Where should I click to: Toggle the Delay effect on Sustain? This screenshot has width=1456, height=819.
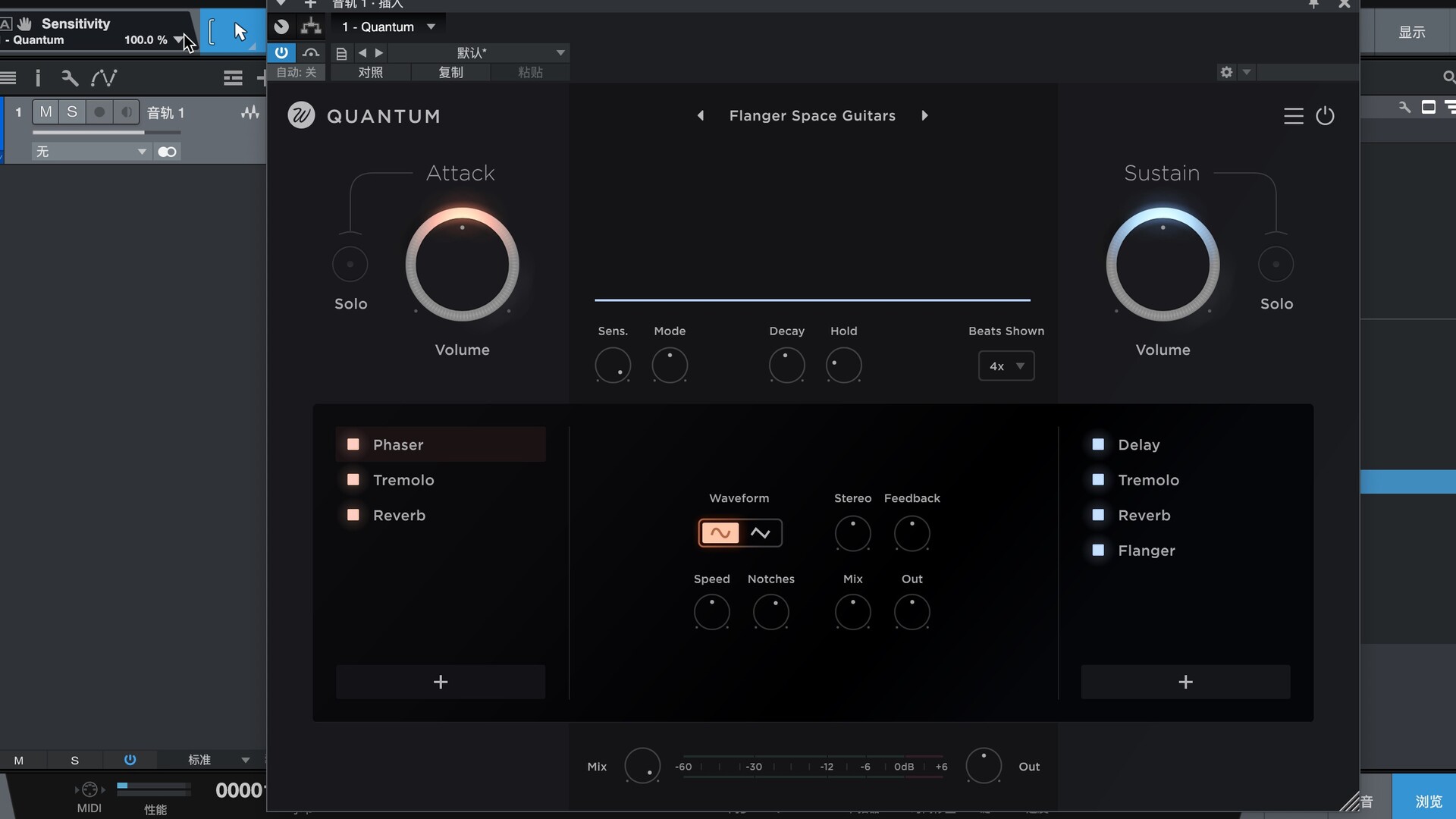(1098, 444)
